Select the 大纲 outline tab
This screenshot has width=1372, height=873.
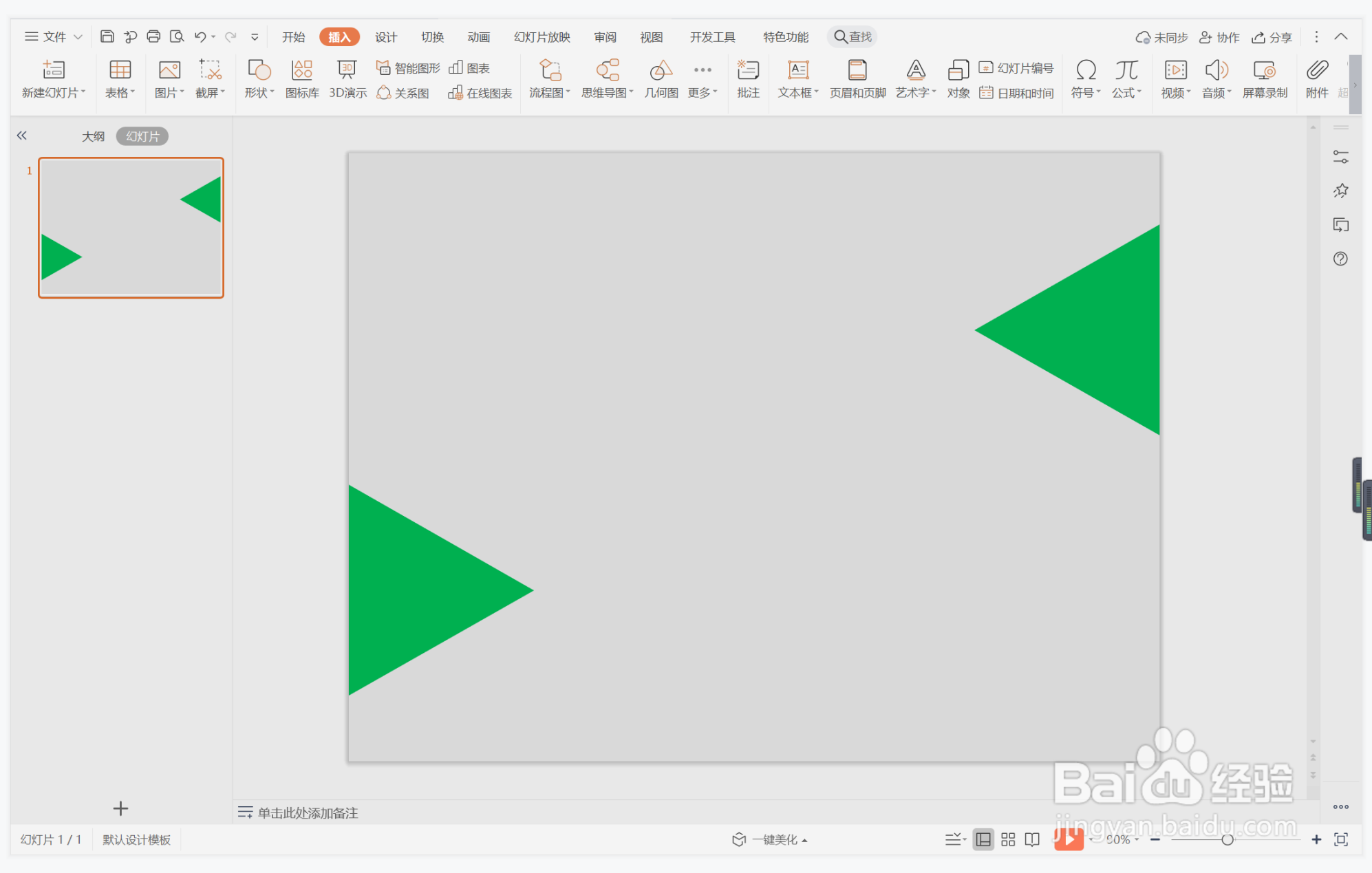pos(93,136)
